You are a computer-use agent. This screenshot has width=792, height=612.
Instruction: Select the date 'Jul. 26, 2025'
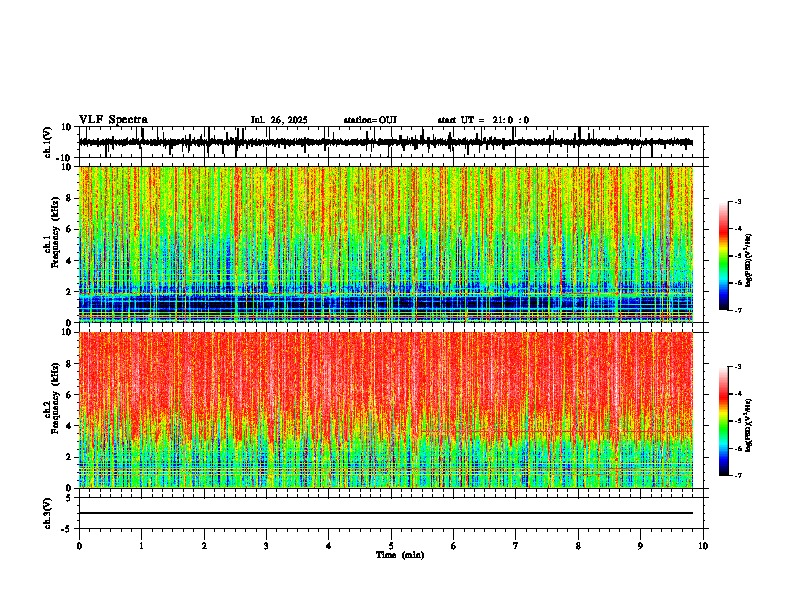point(279,120)
